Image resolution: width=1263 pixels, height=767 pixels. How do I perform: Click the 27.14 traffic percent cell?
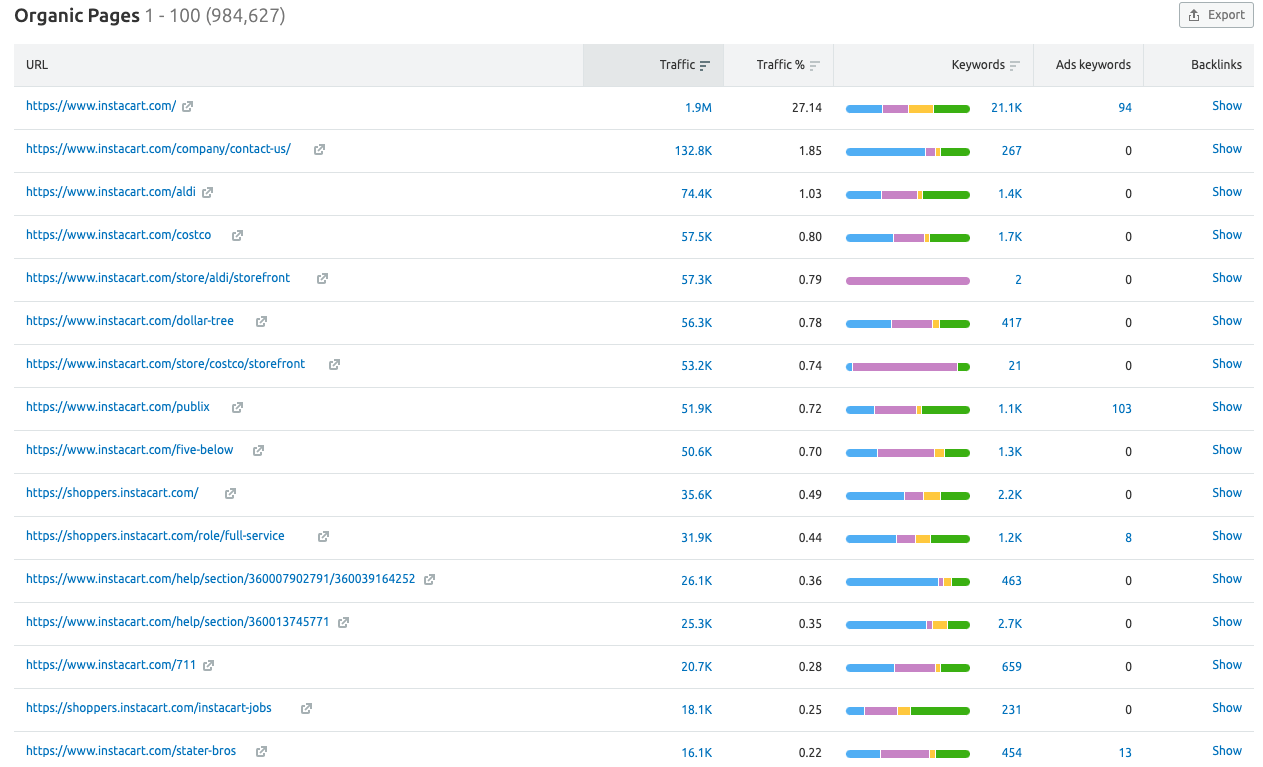805,108
